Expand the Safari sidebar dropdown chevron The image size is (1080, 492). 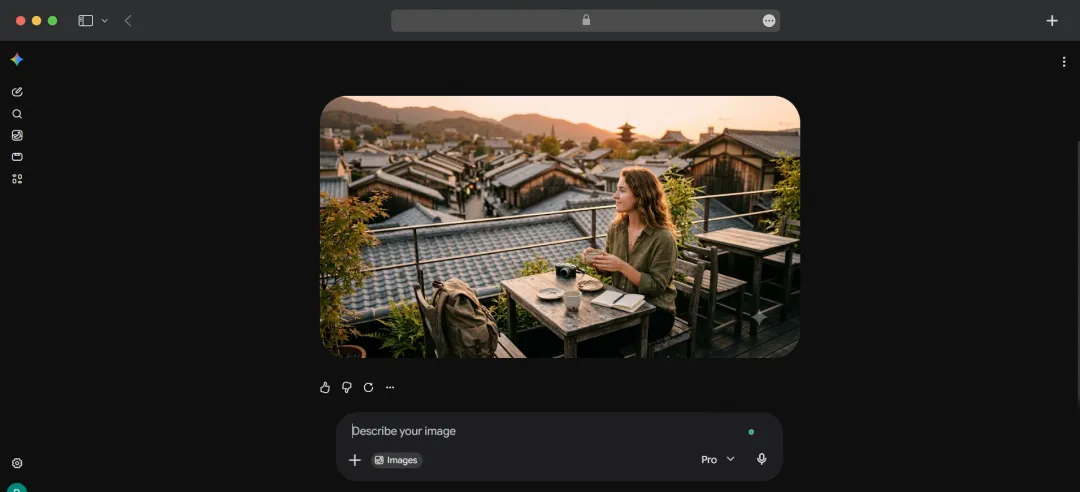click(x=105, y=21)
